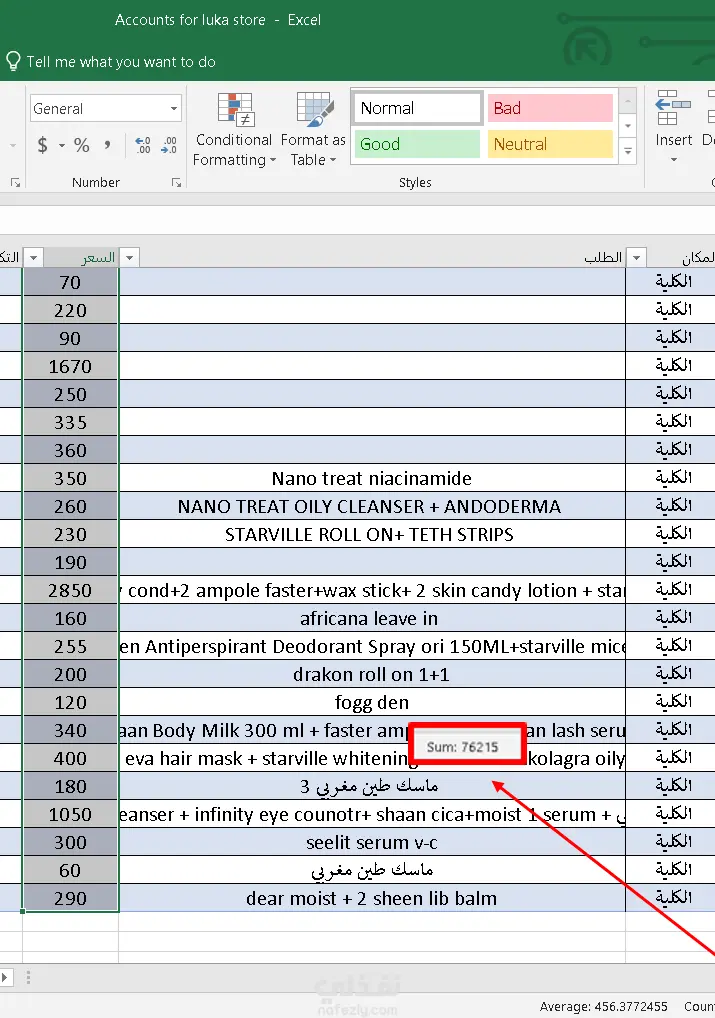Select cell seelit serum v-c
Screen dimensions: 715x1018
pyautogui.click(x=372, y=842)
